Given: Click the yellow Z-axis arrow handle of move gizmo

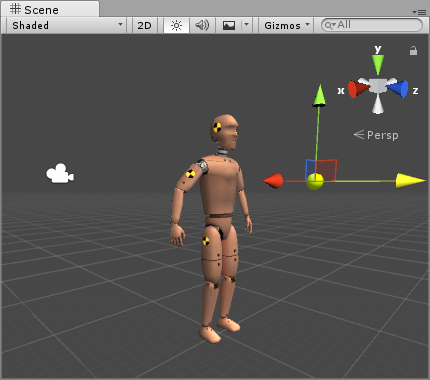Looking at the screenshot, I should coord(410,181).
